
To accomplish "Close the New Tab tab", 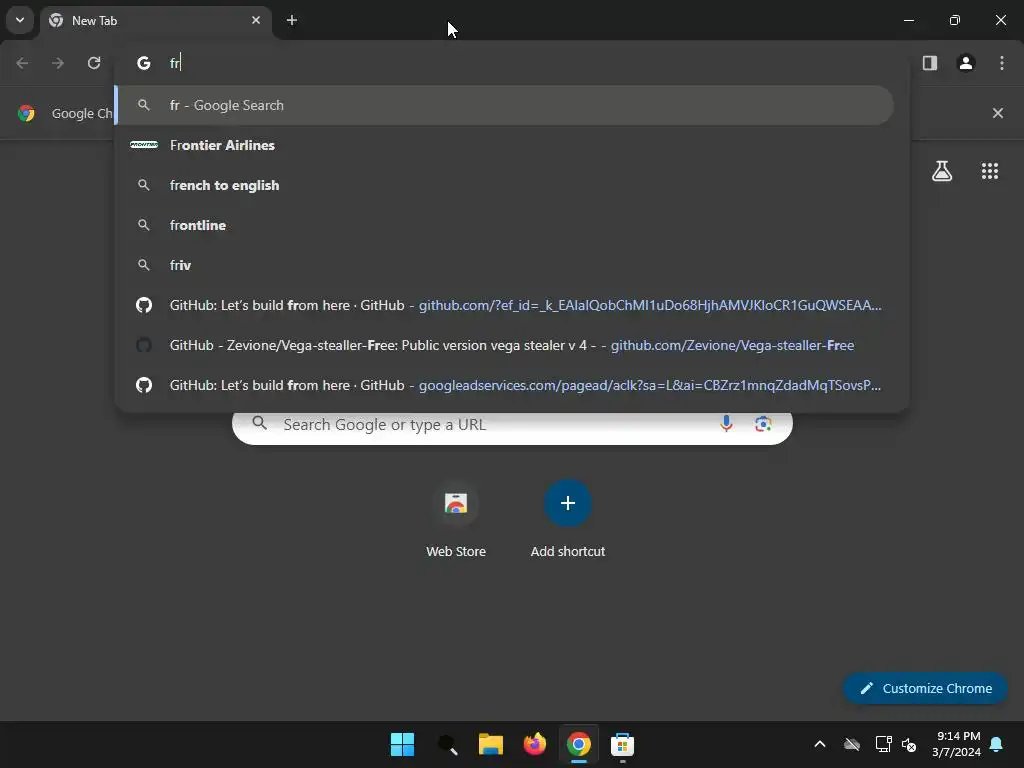I will (x=256, y=20).
